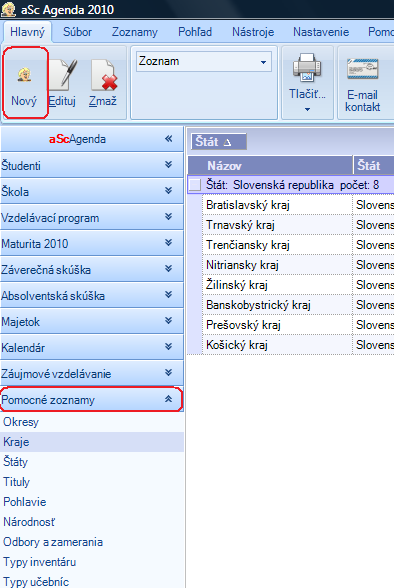Viewport: 394px width, 588px height.
Task: Click the Tlačiť printer icon
Action: pyautogui.click(x=307, y=68)
